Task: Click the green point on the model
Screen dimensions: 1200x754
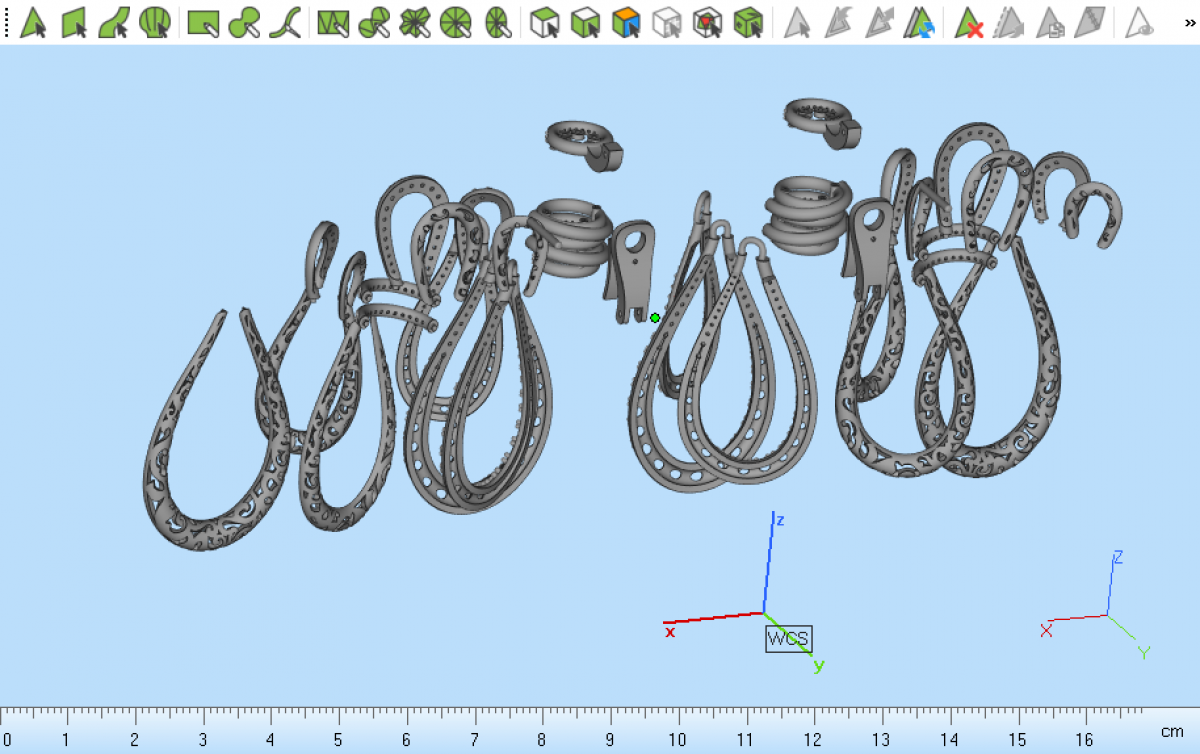Action: (655, 318)
